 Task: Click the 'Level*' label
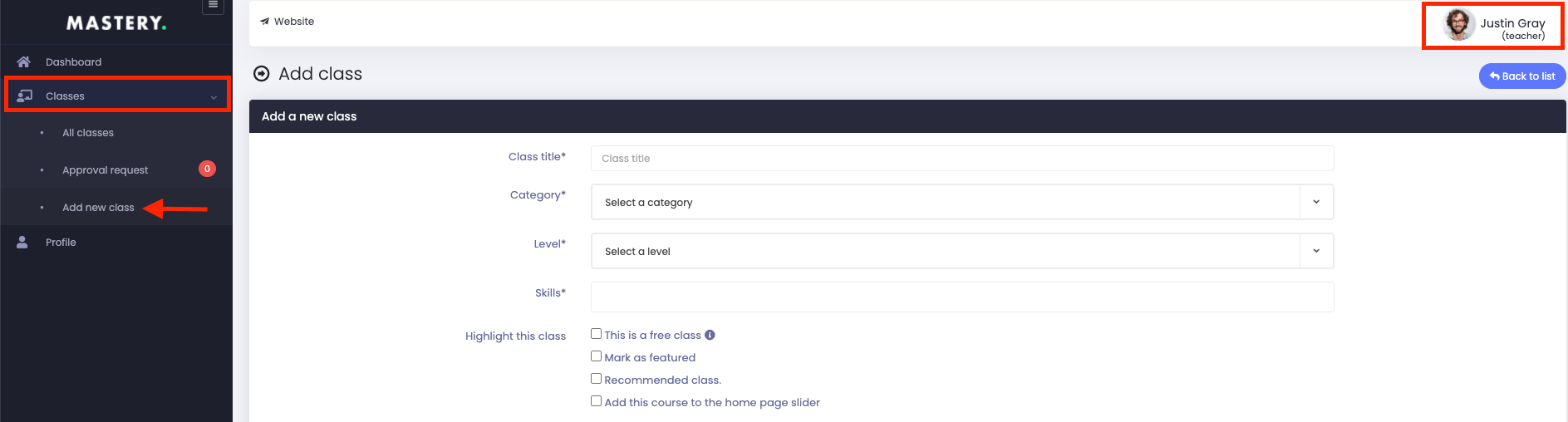[549, 243]
